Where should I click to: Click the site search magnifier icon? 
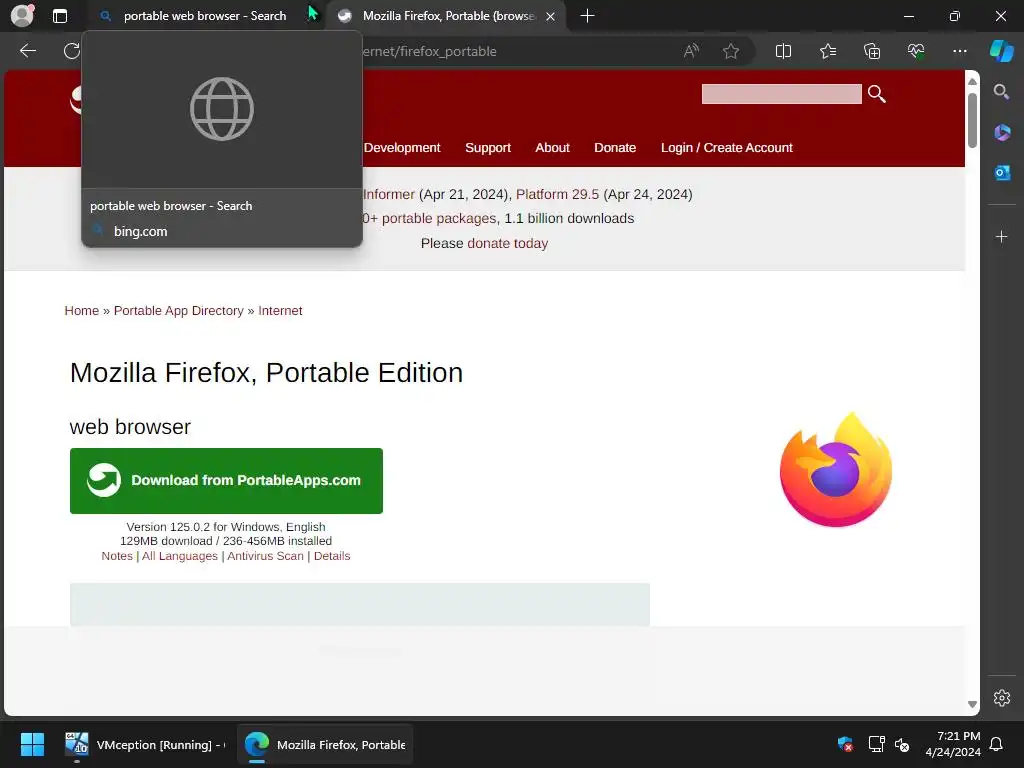pos(876,94)
